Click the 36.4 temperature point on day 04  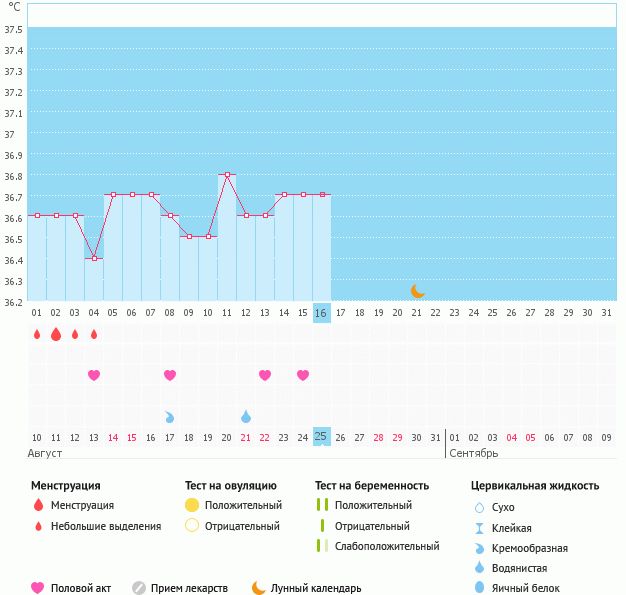[x=94, y=259]
